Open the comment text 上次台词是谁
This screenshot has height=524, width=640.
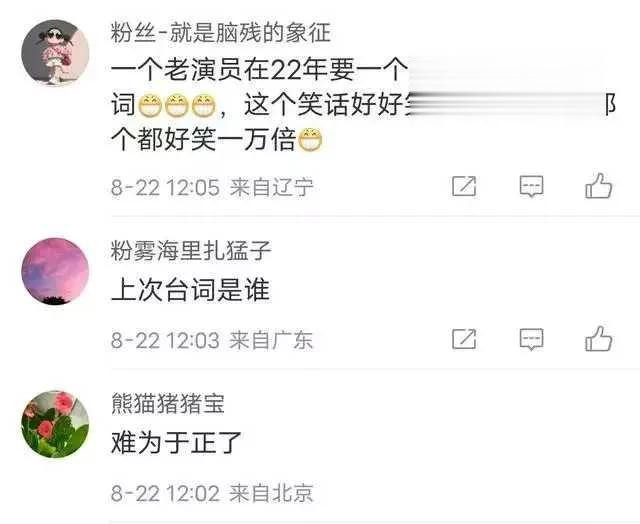190,290
